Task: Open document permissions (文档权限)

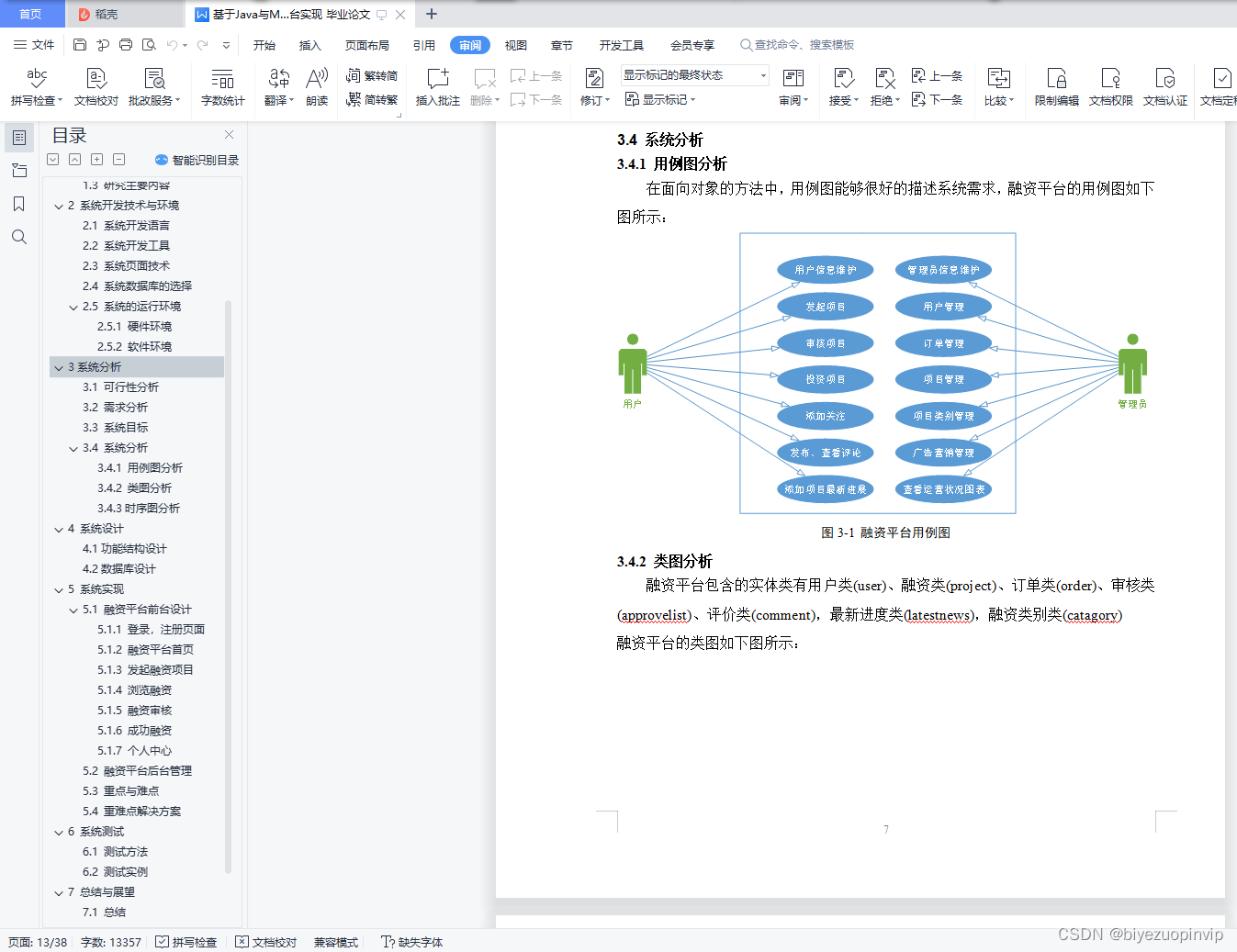Action: [1110, 87]
